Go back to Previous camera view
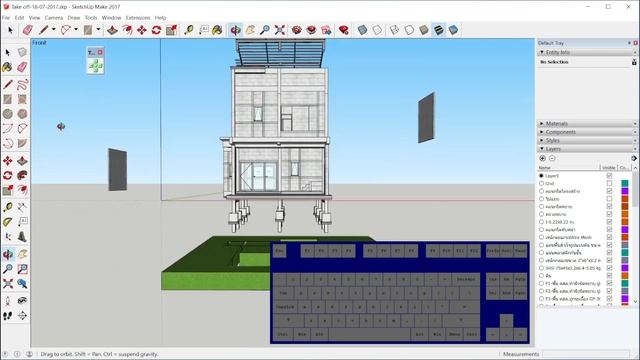Image resolution: width=640 pixels, height=360 pixels. pos(22,284)
